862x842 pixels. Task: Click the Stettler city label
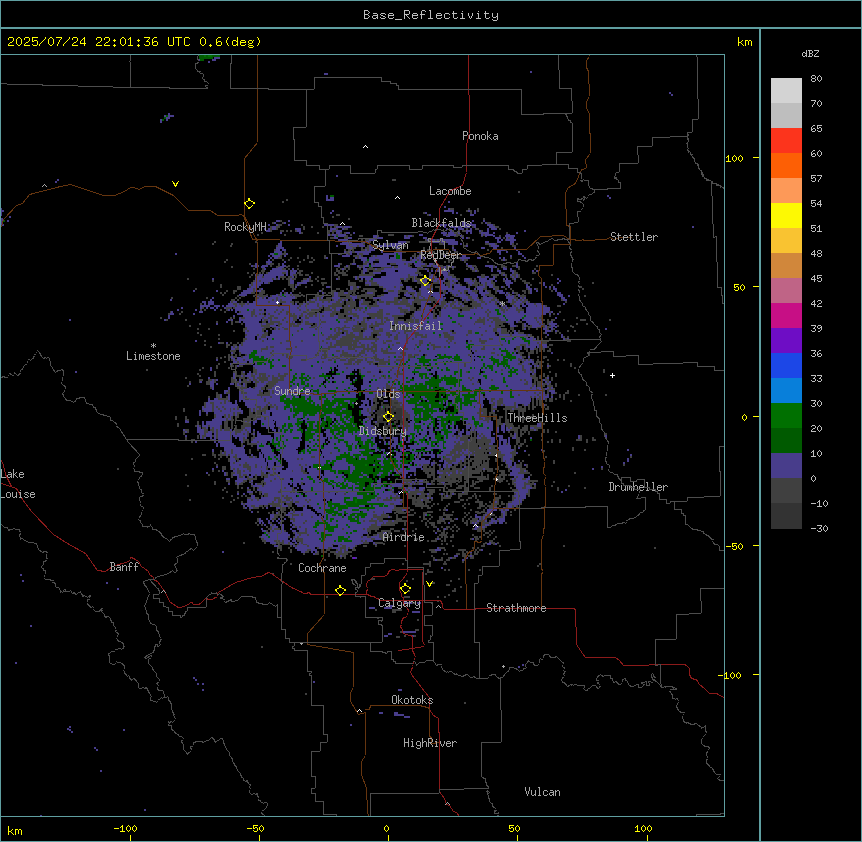634,237
